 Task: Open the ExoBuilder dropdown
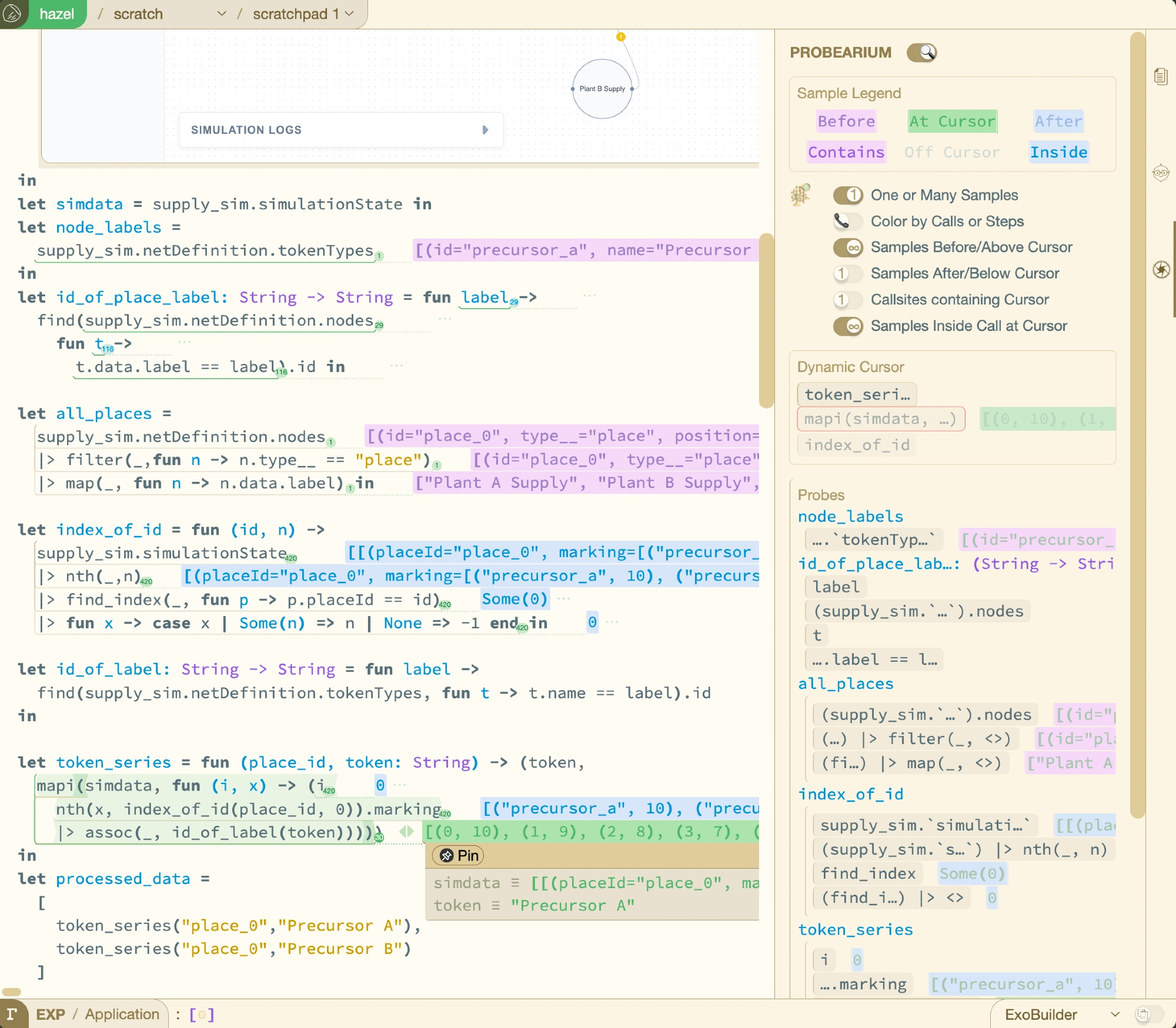(1114, 1014)
